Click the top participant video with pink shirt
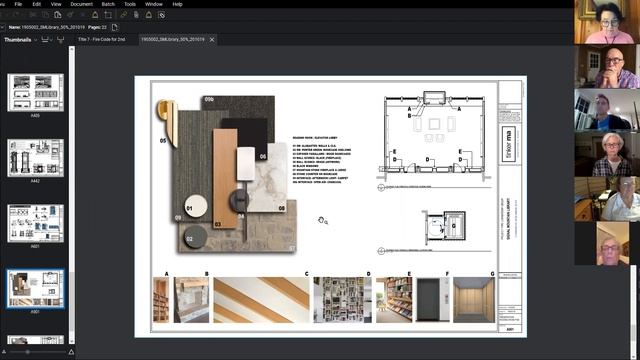The height and width of the screenshot is (360, 640). 607,22
